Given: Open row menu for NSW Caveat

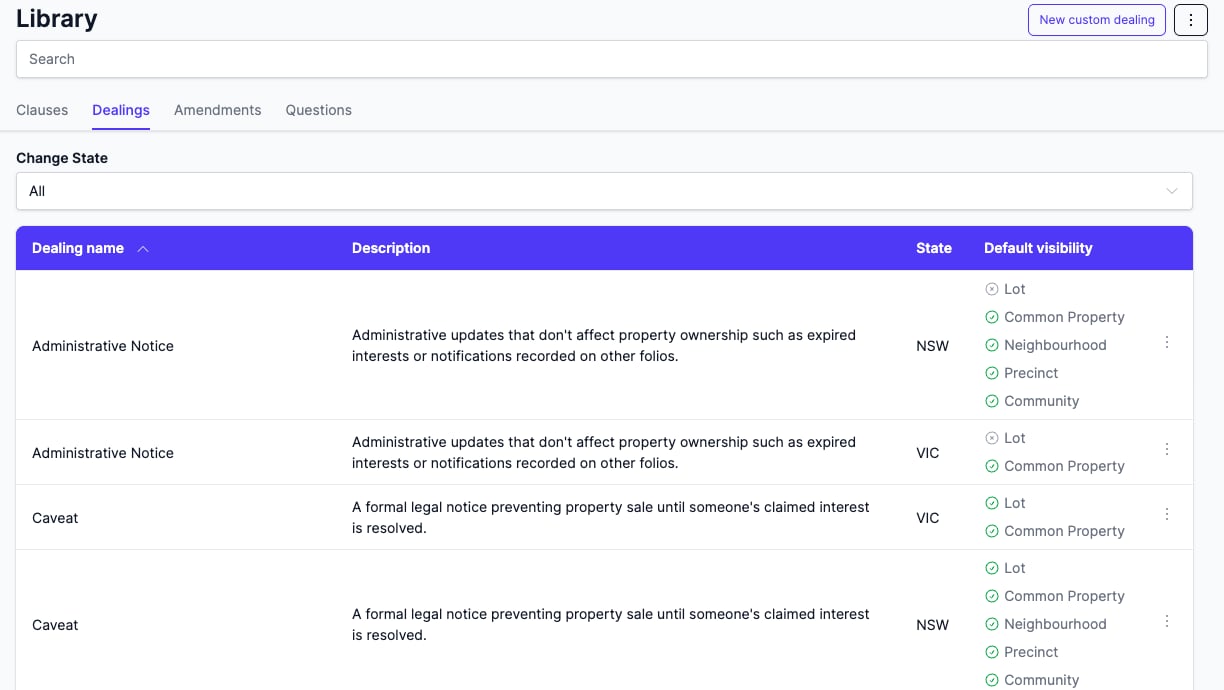Looking at the screenshot, I should pyautogui.click(x=1167, y=621).
